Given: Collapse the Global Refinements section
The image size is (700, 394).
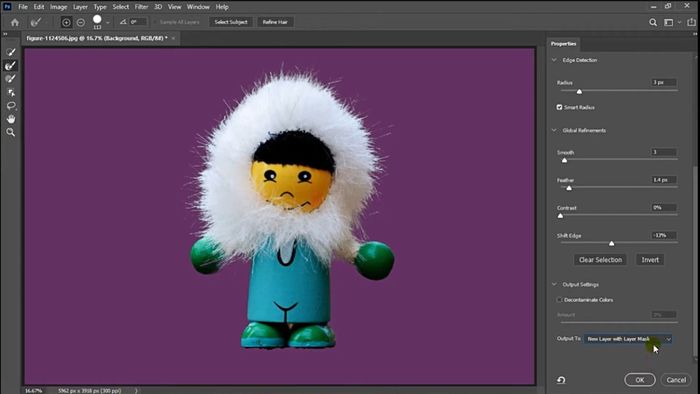Looking at the screenshot, I should tap(554, 130).
